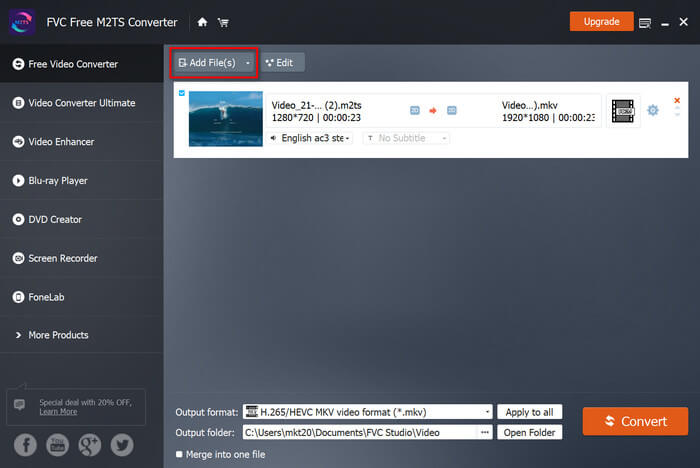Click the output resolution 1920*1080 text
Screen dimensions: 700x468
525,118
